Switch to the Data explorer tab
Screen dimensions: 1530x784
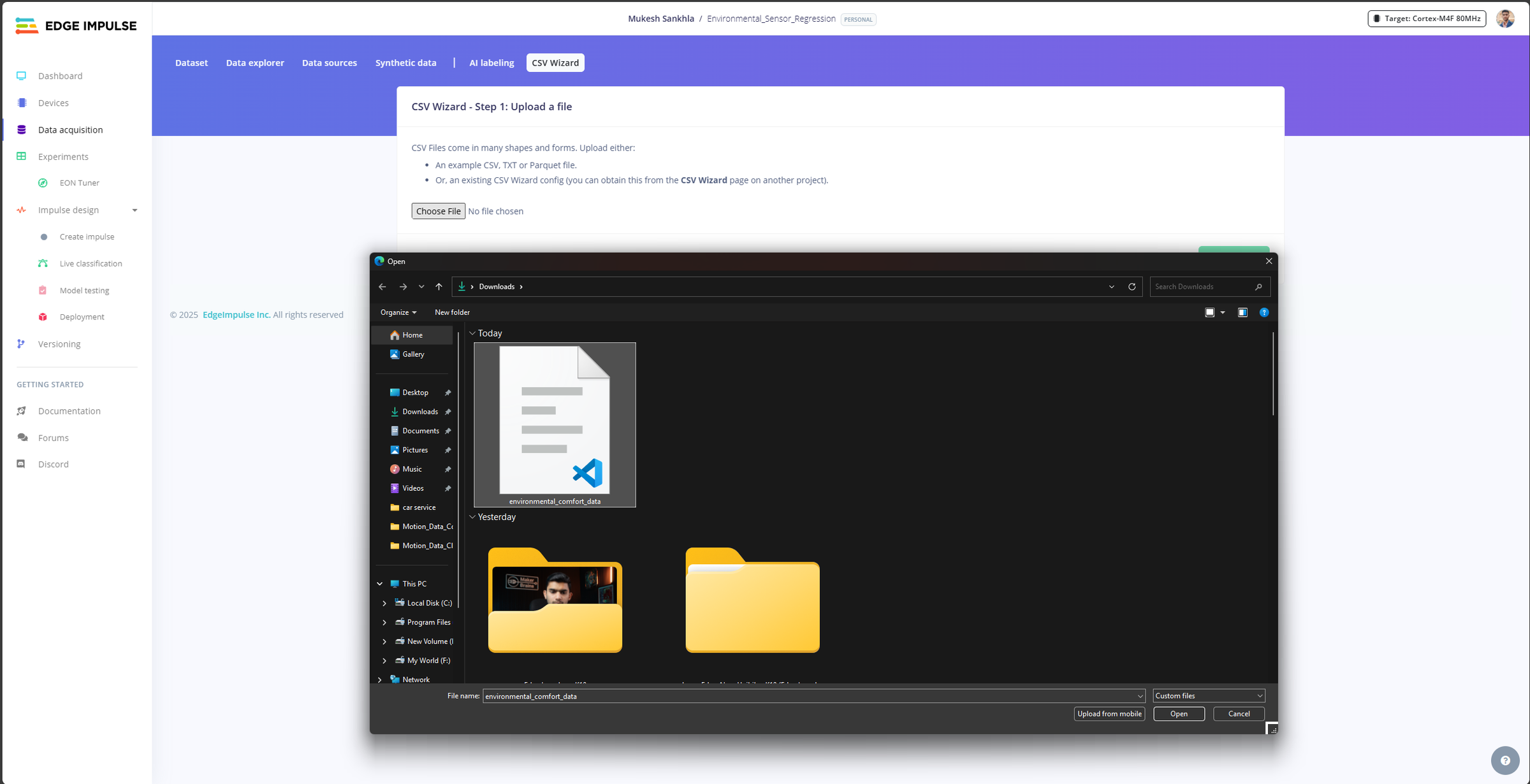pyautogui.click(x=255, y=62)
